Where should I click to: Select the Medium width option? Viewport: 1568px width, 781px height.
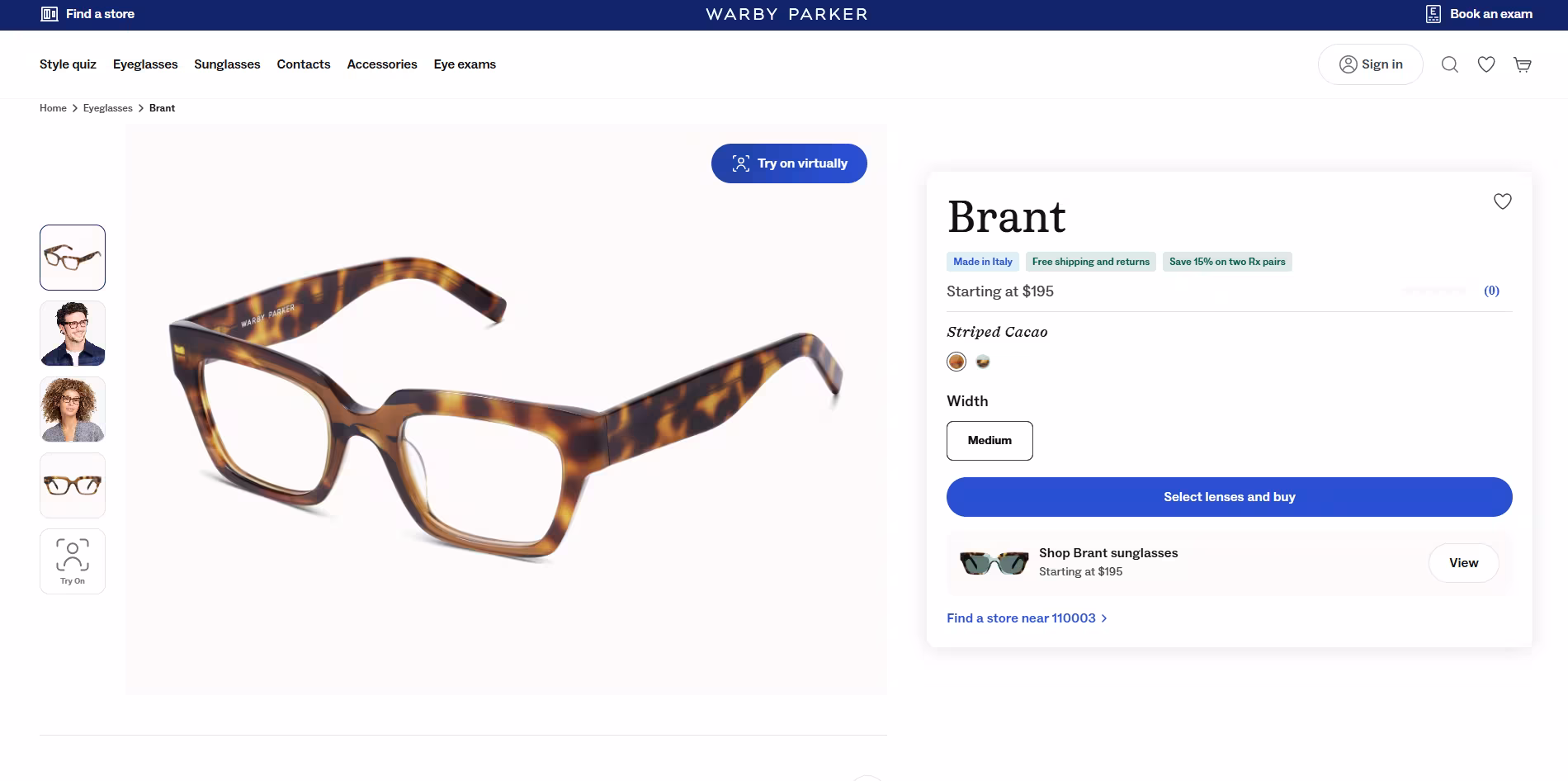click(989, 440)
